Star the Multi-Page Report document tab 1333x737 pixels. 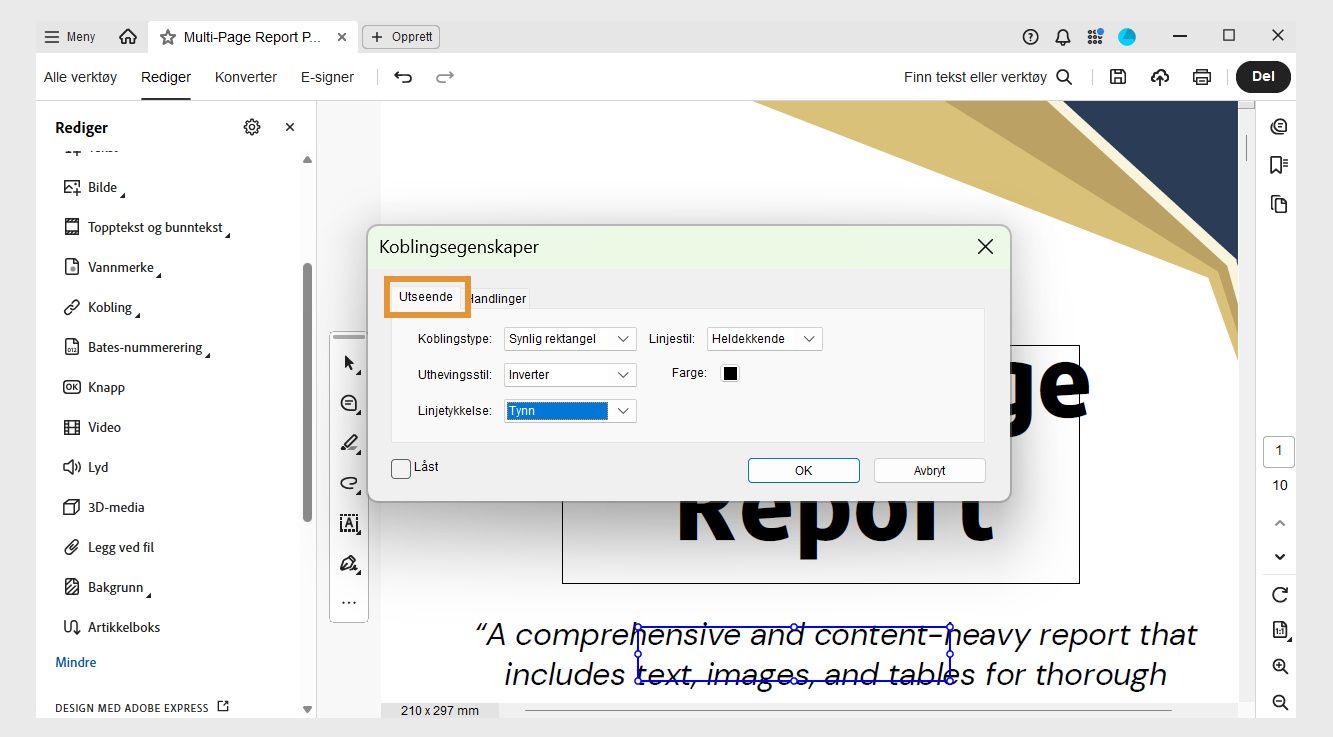pos(168,37)
